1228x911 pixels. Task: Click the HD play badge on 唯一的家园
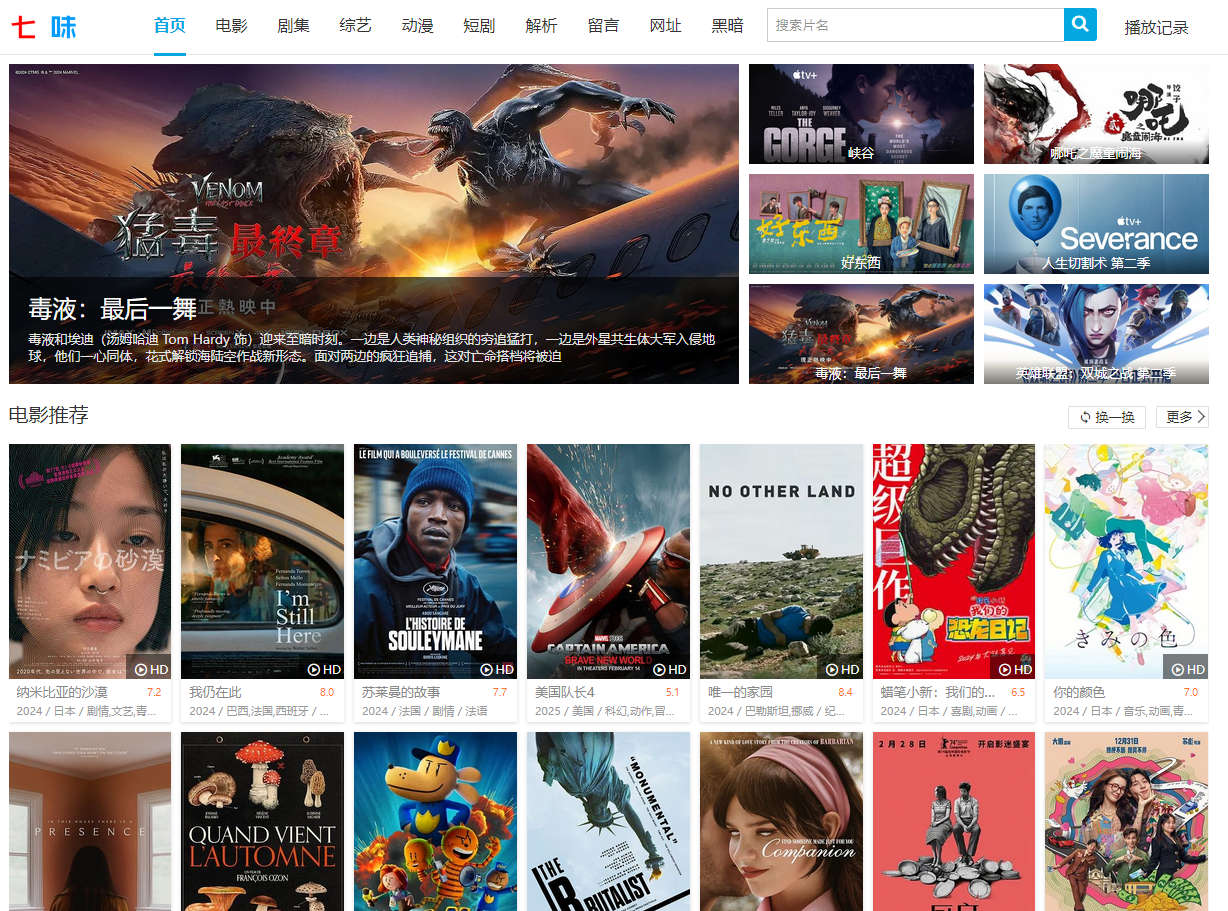[x=843, y=669]
